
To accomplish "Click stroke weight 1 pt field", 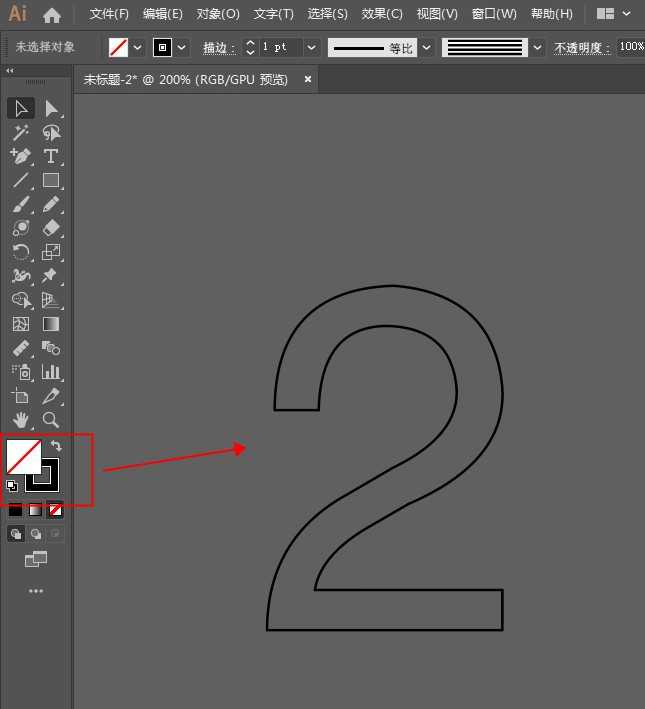I will click(x=280, y=47).
